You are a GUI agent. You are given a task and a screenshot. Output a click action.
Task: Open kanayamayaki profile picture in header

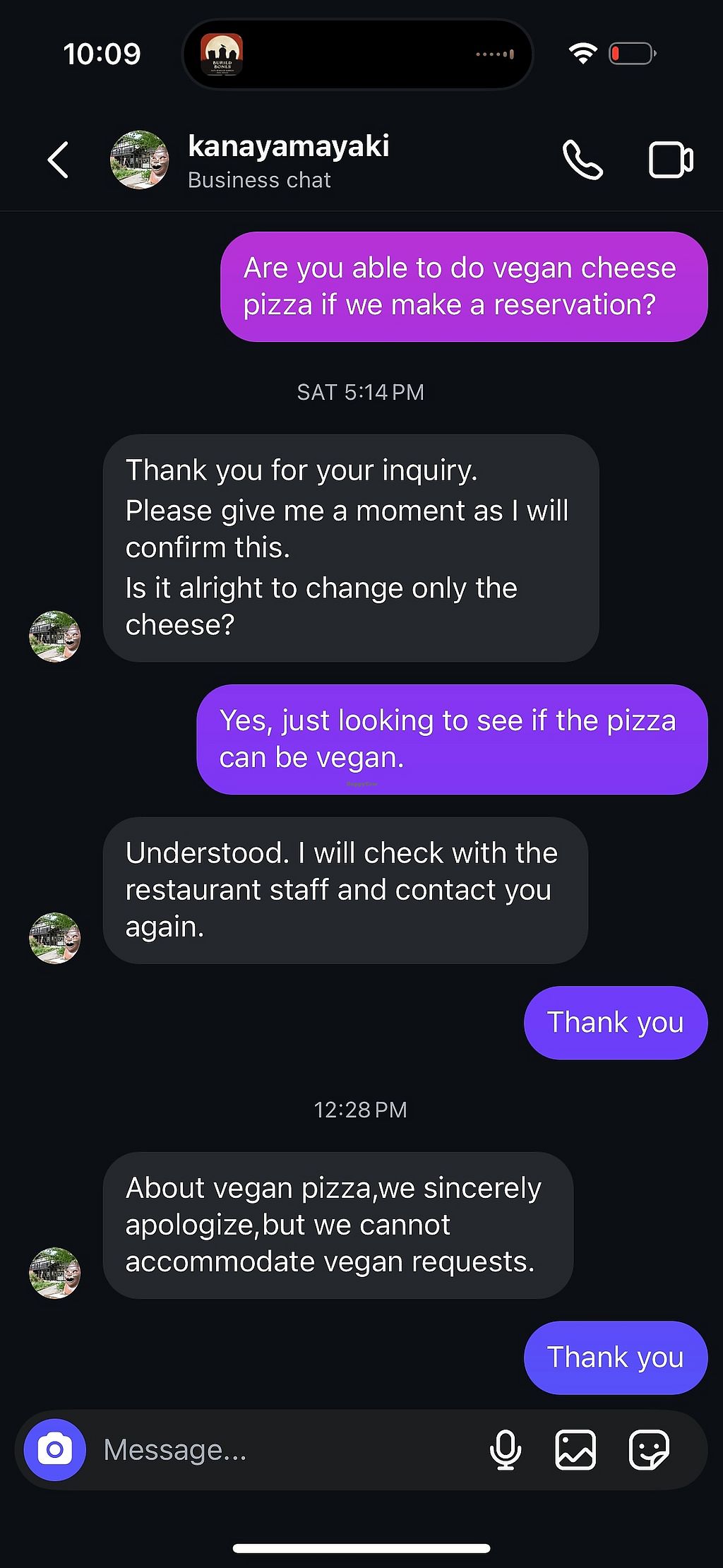tap(140, 160)
